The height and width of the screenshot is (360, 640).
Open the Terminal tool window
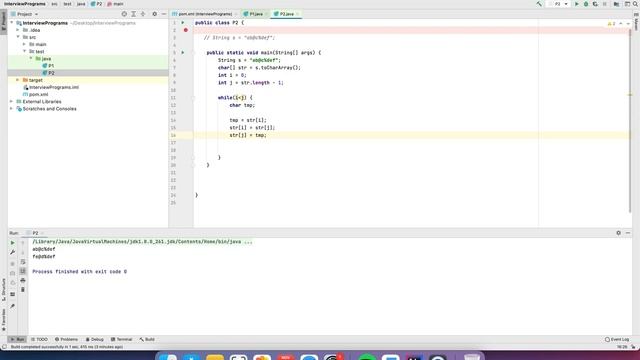pyautogui.click(x=121, y=339)
